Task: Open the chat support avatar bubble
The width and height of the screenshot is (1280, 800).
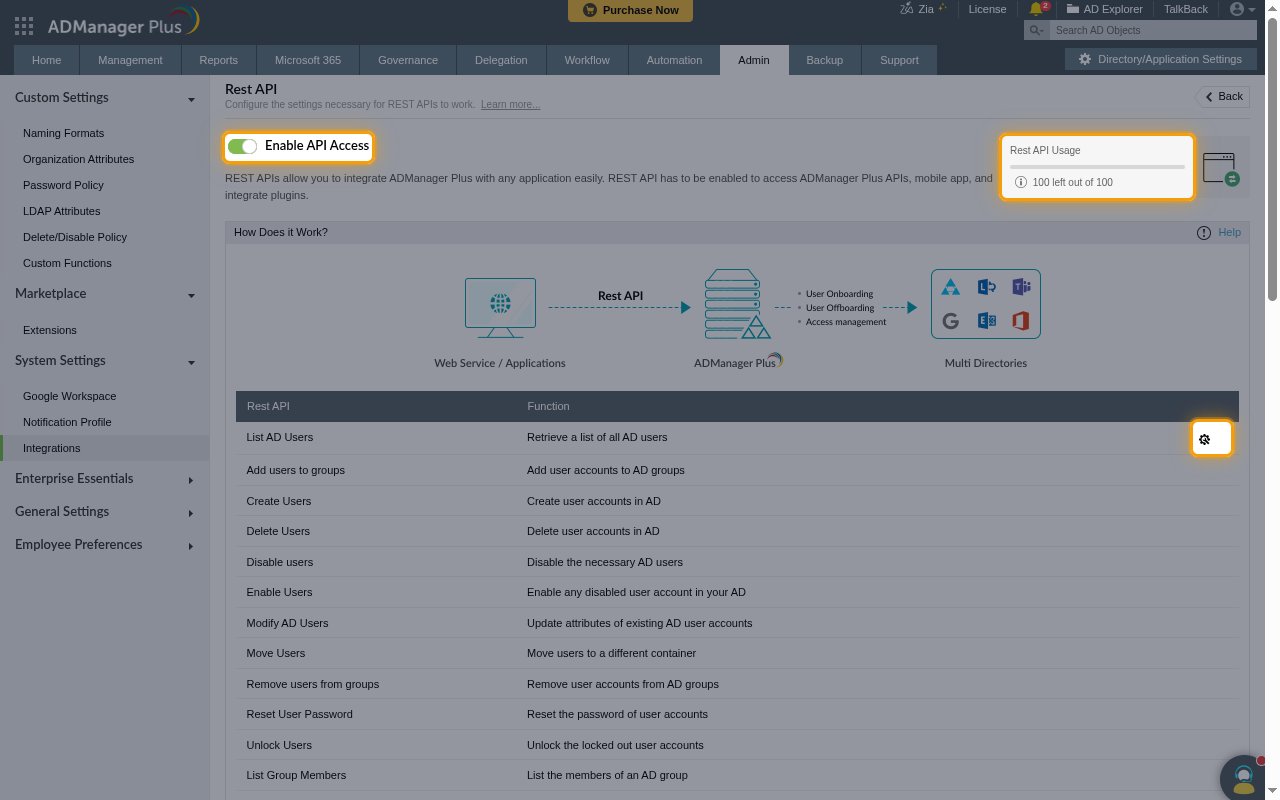Action: click(1244, 776)
